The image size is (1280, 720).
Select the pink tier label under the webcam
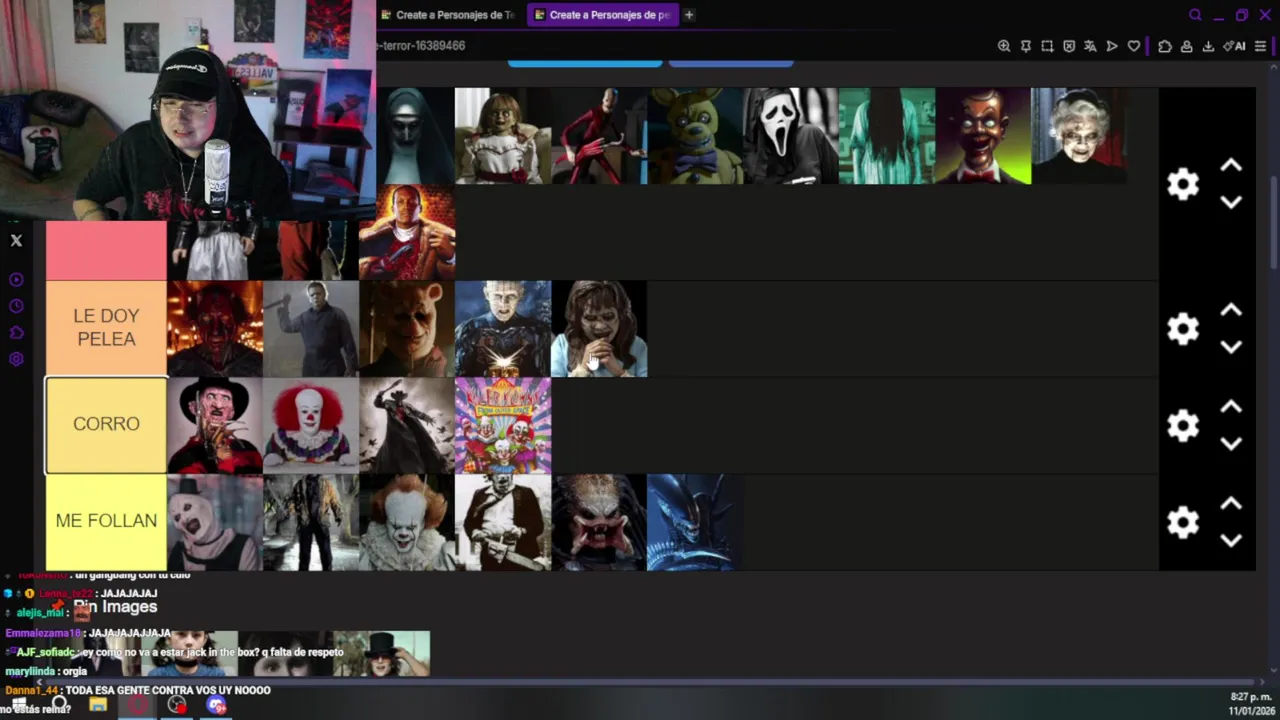pyautogui.click(x=106, y=251)
